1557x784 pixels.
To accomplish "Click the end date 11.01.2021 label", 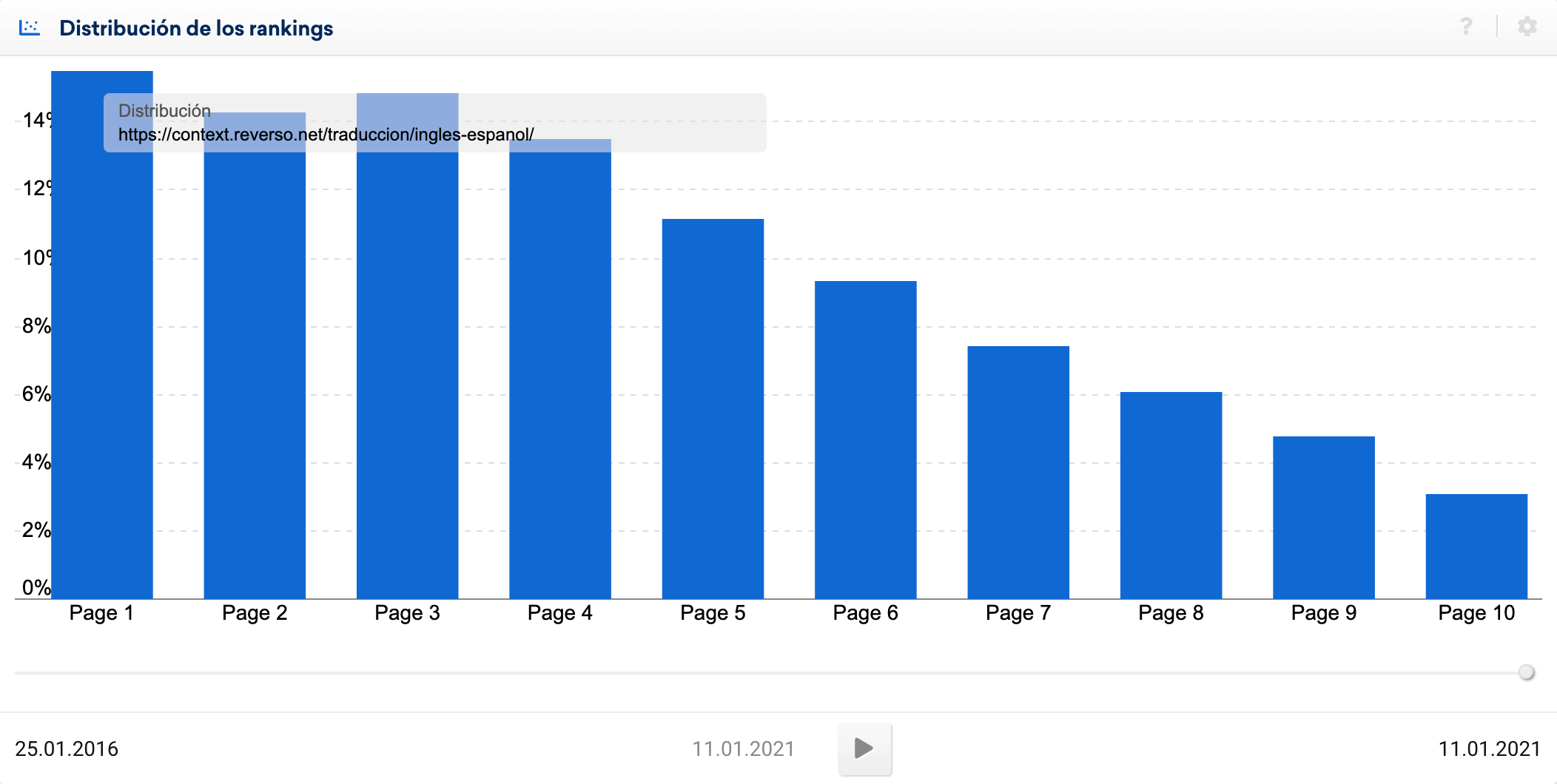I will pos(1489,748).
